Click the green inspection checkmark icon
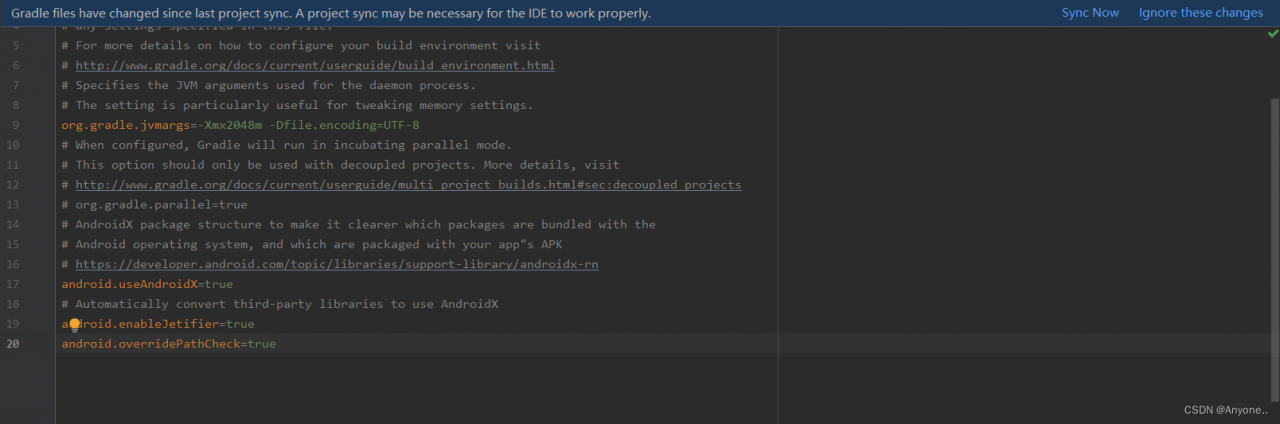 coord(1272,34)
